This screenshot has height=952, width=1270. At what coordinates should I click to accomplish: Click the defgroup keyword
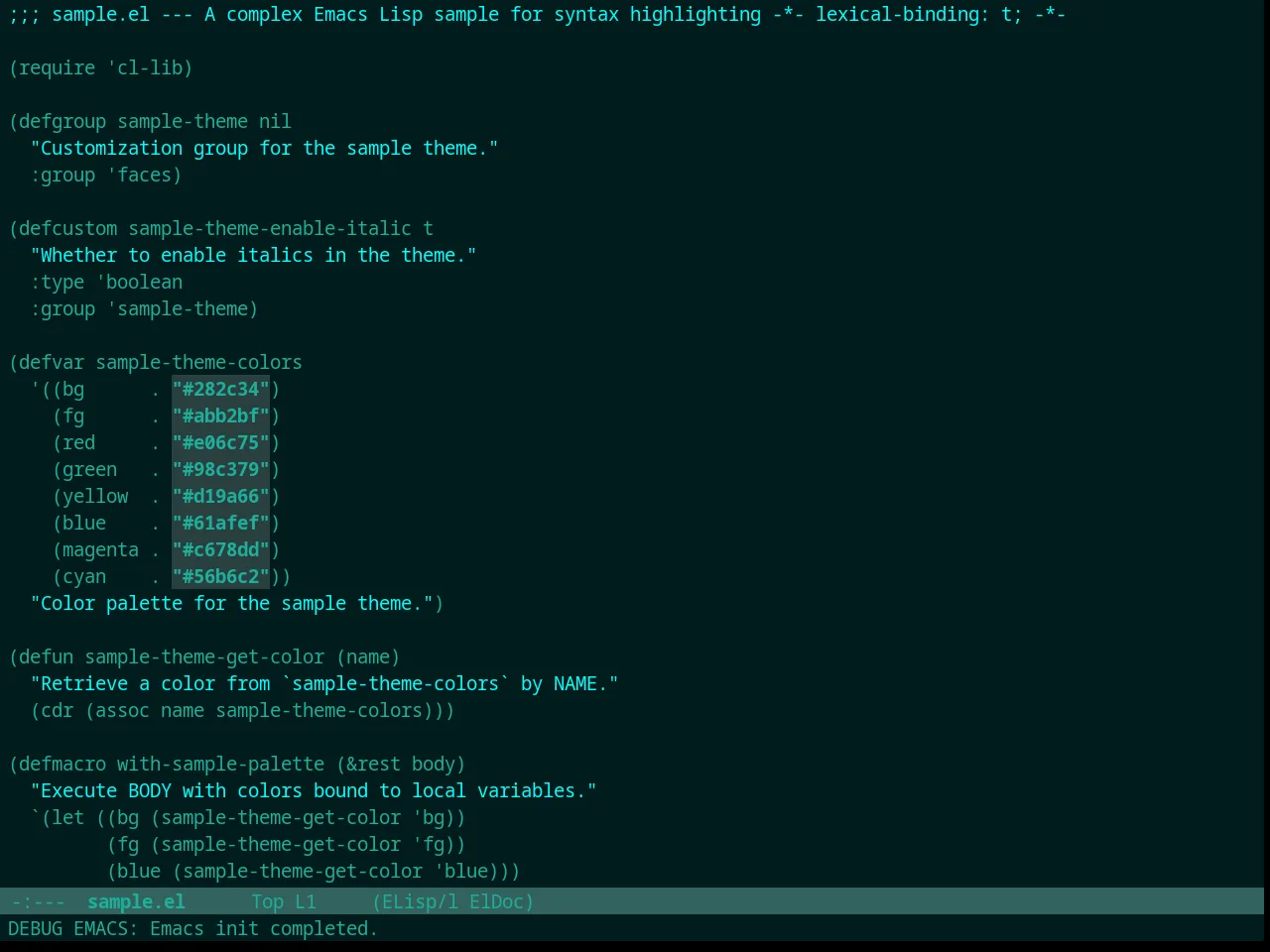pos(63,121)
